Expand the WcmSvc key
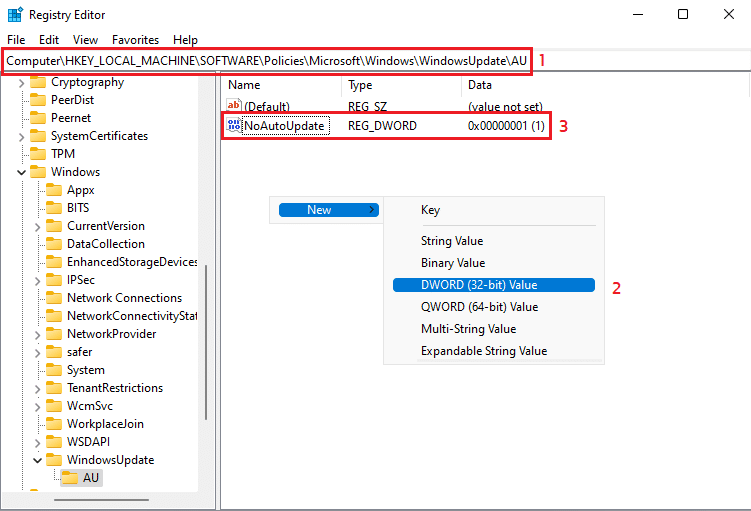Screen dimensions: 751x511 pos(37,407)
